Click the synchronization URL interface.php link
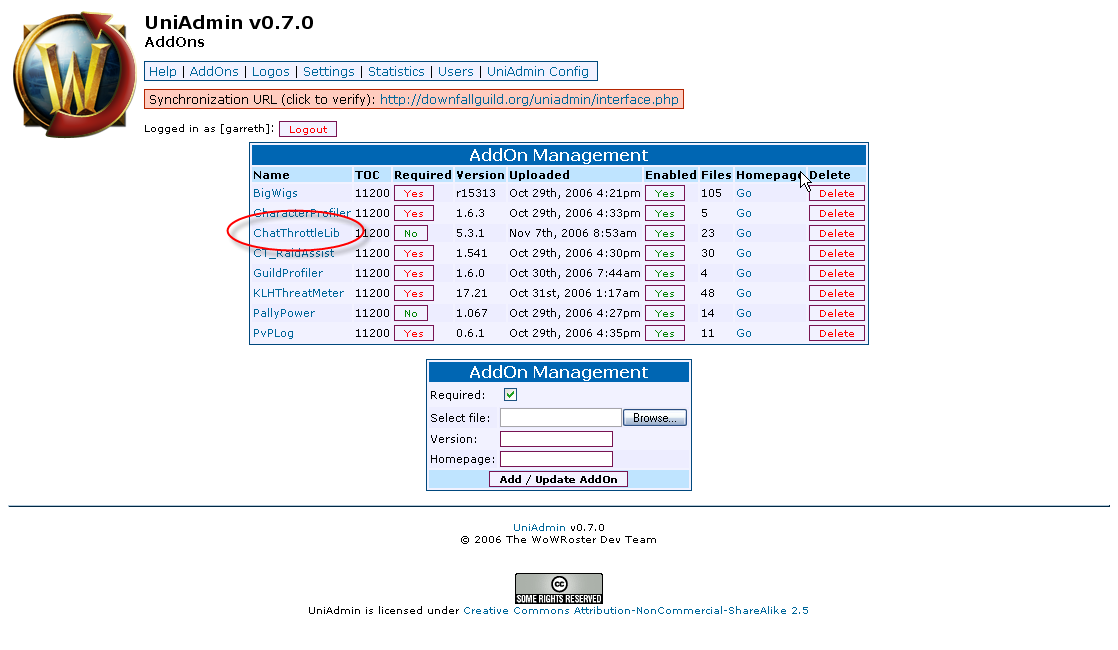1118x650 pixels. [529, 99]
